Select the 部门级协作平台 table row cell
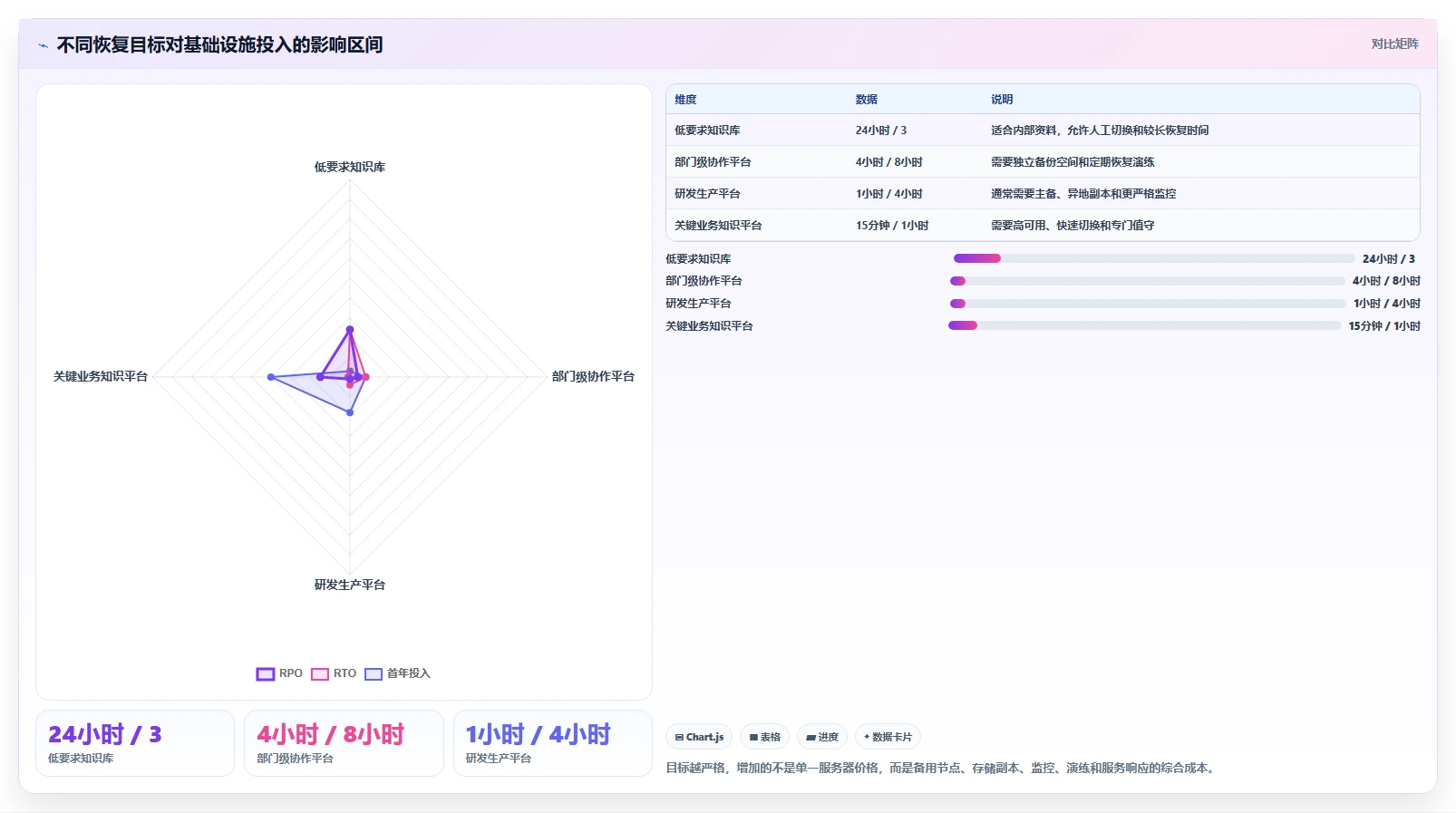The image size is (1456, 813). tap(713, 162)
